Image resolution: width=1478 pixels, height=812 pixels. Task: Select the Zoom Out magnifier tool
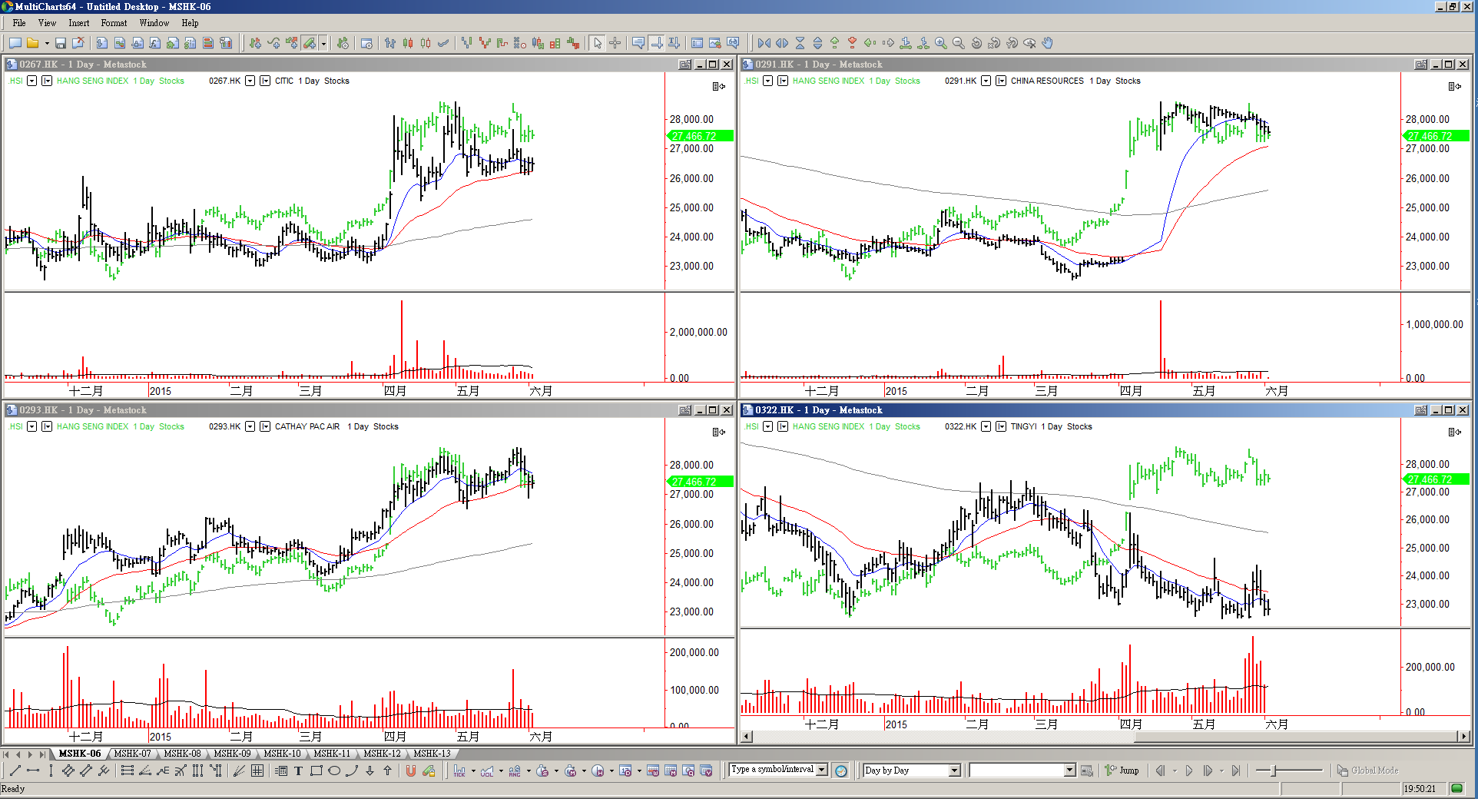pos(959,43)
